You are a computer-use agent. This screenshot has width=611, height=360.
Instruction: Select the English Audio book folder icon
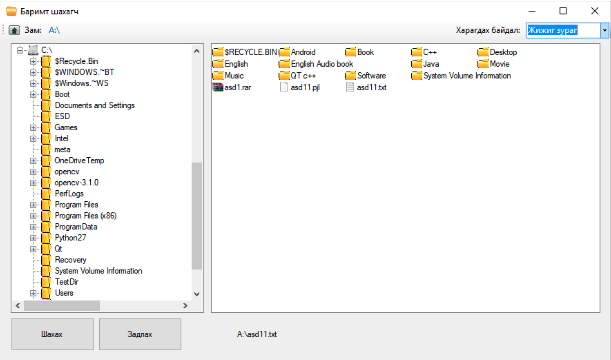(x=284, y=64)
